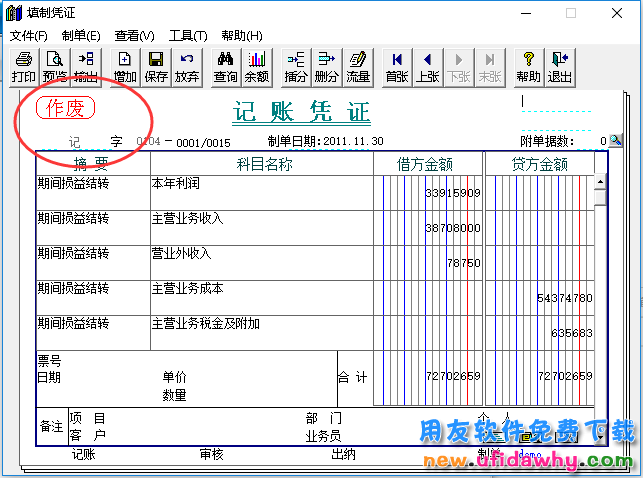Image resolution: width=643 pixels, height=478 pixels.
Task: Click the 本年利润 account name cell
Action: pyautogui.click(x=260, y=192)
